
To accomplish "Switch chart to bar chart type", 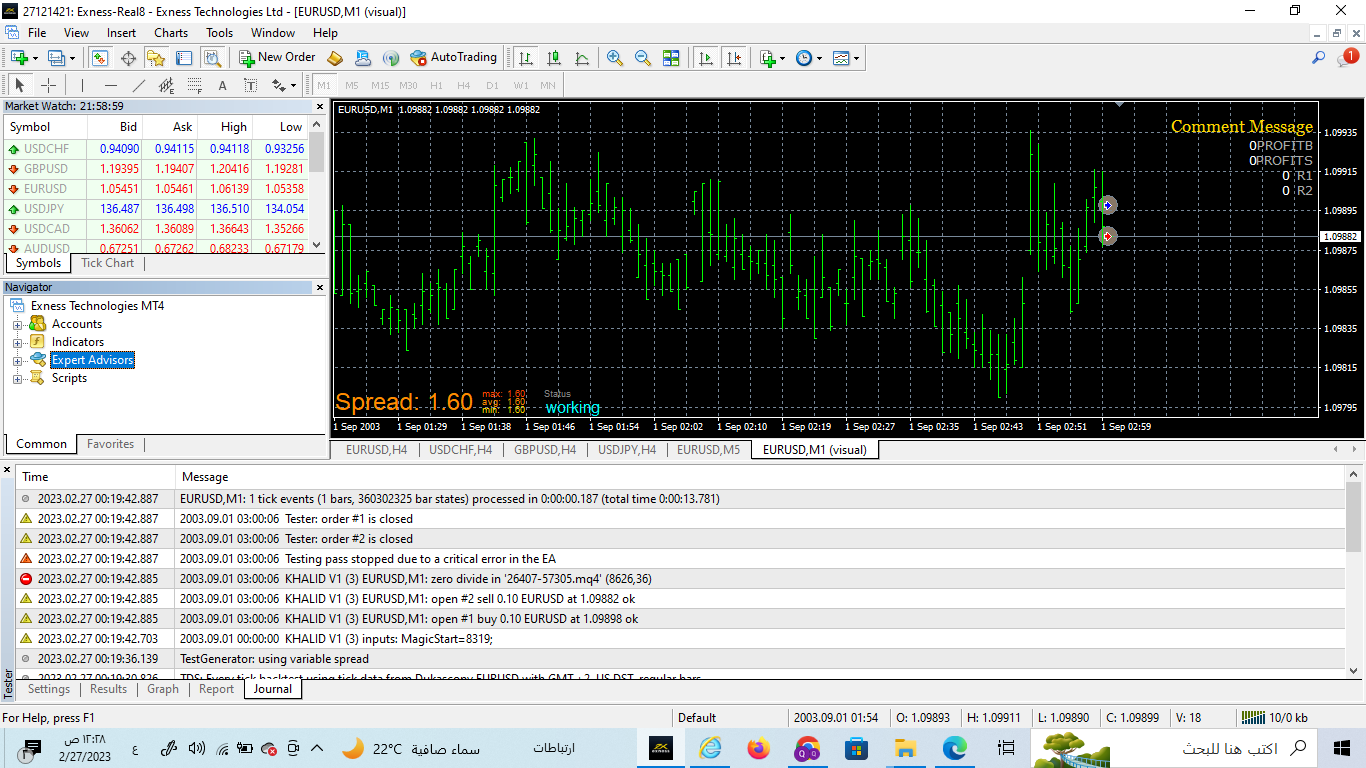I will pyautogui.click(x=526, y=58).
